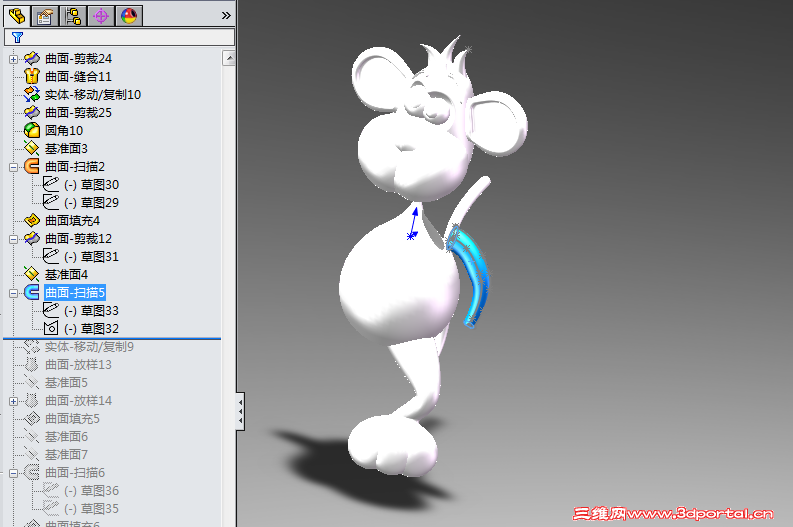Screen dimensions: 793x527
Task: Click the 曲面-剪裁25 trim icon
Action: 31,112
